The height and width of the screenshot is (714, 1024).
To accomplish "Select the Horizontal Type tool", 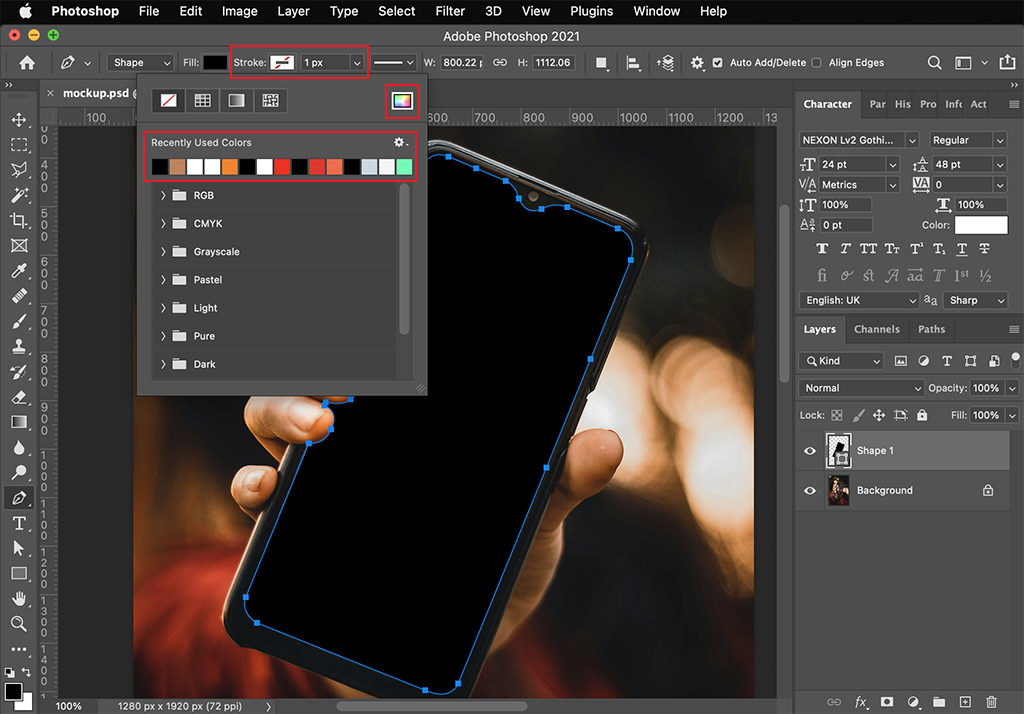I will pyautogui.click(x=19, y=523).
